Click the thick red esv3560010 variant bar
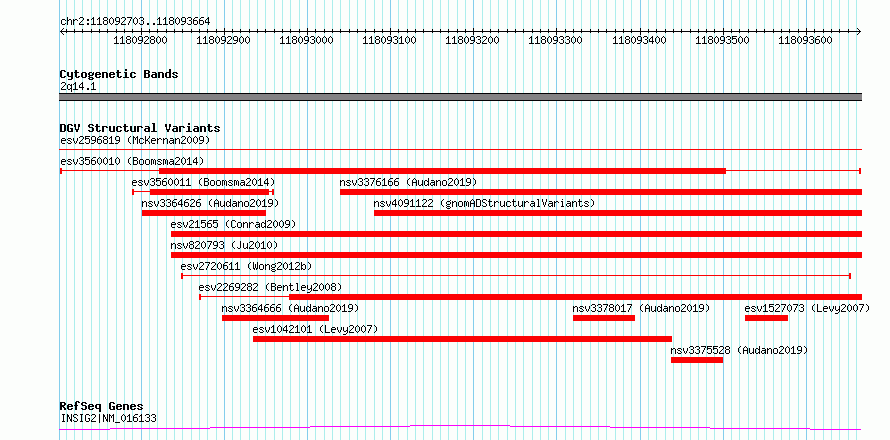This screenshot has height=440, width=890. pyautogui.click(x=442, y=171)
